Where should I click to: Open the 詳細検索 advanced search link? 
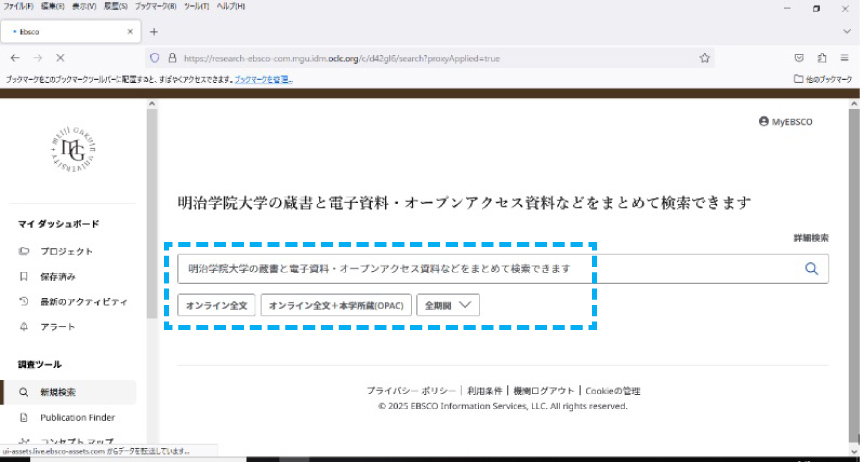(810, 239)
